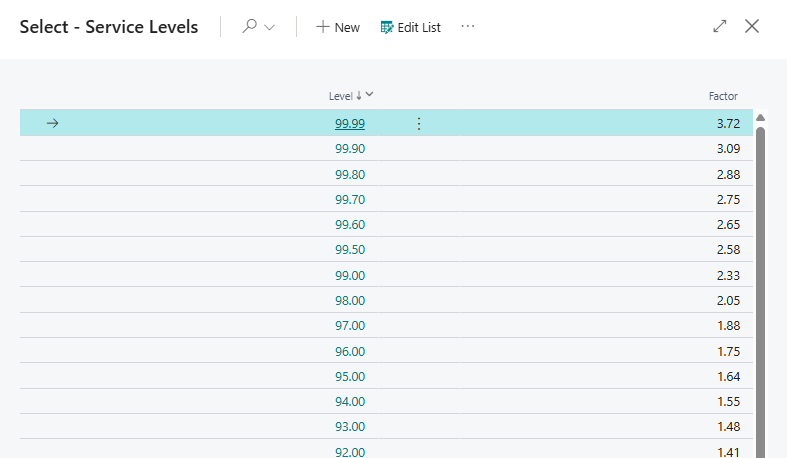Click the New plus button
The image size is (787, 458).
click(338, 27)
